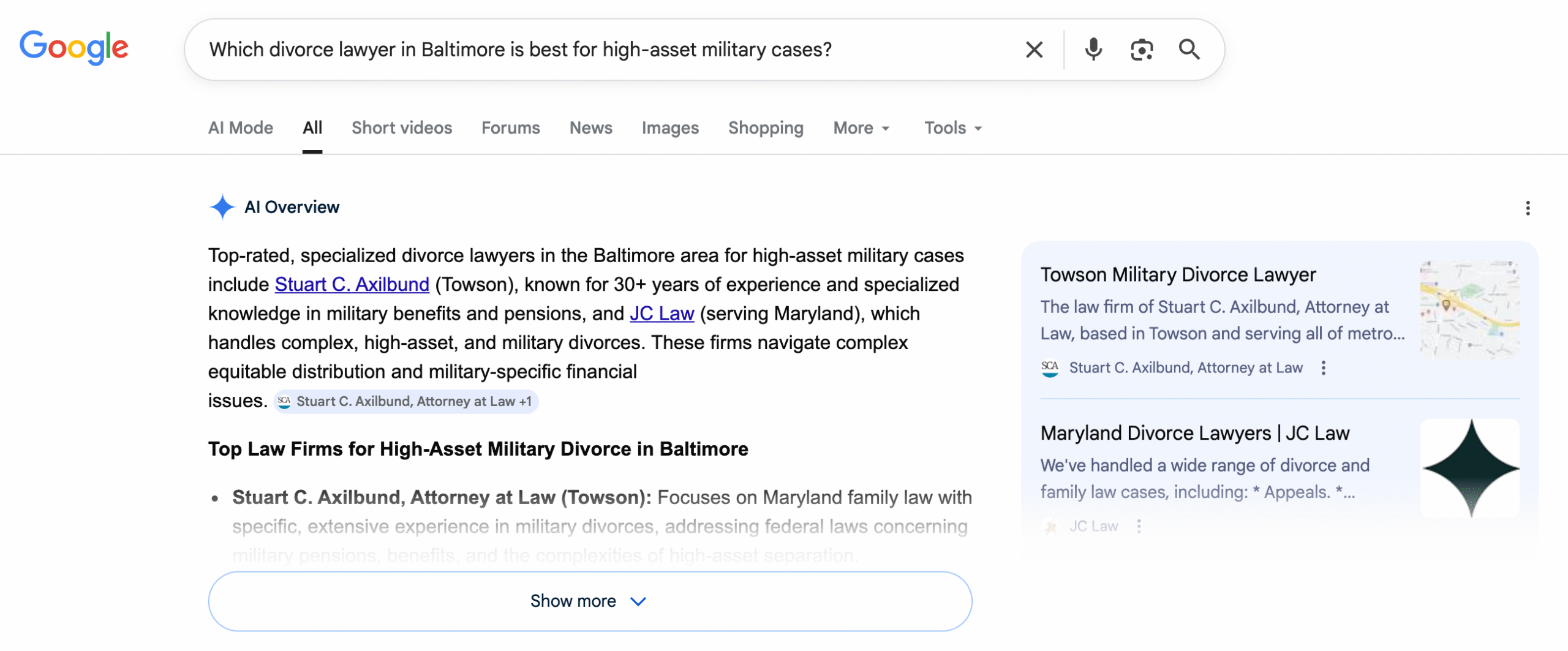This screenshot has width=1568, height=651.
Task: Open Google Lens image search
Action: (1141, 50)
